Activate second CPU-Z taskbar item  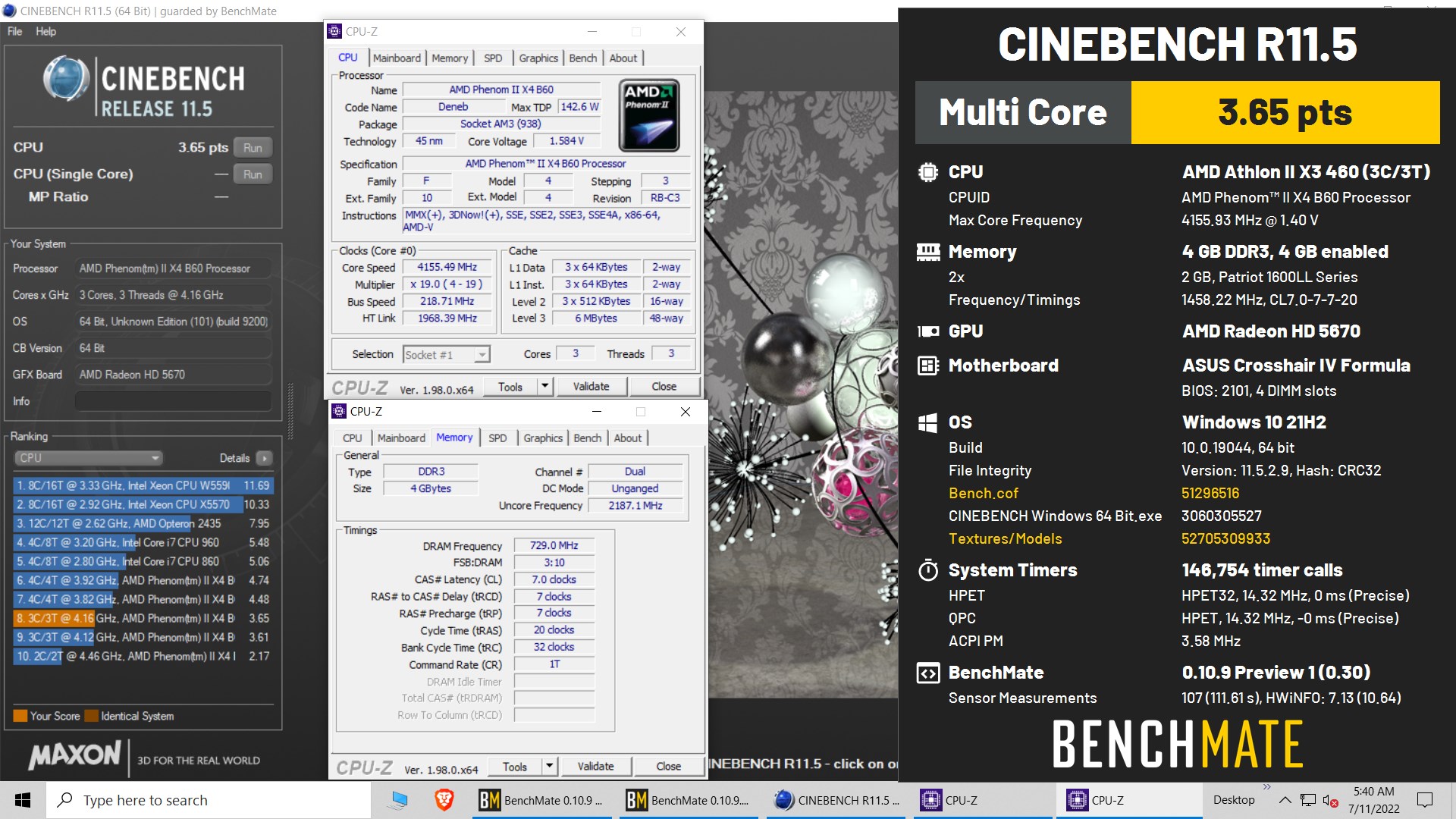[x=1130, y=800]
